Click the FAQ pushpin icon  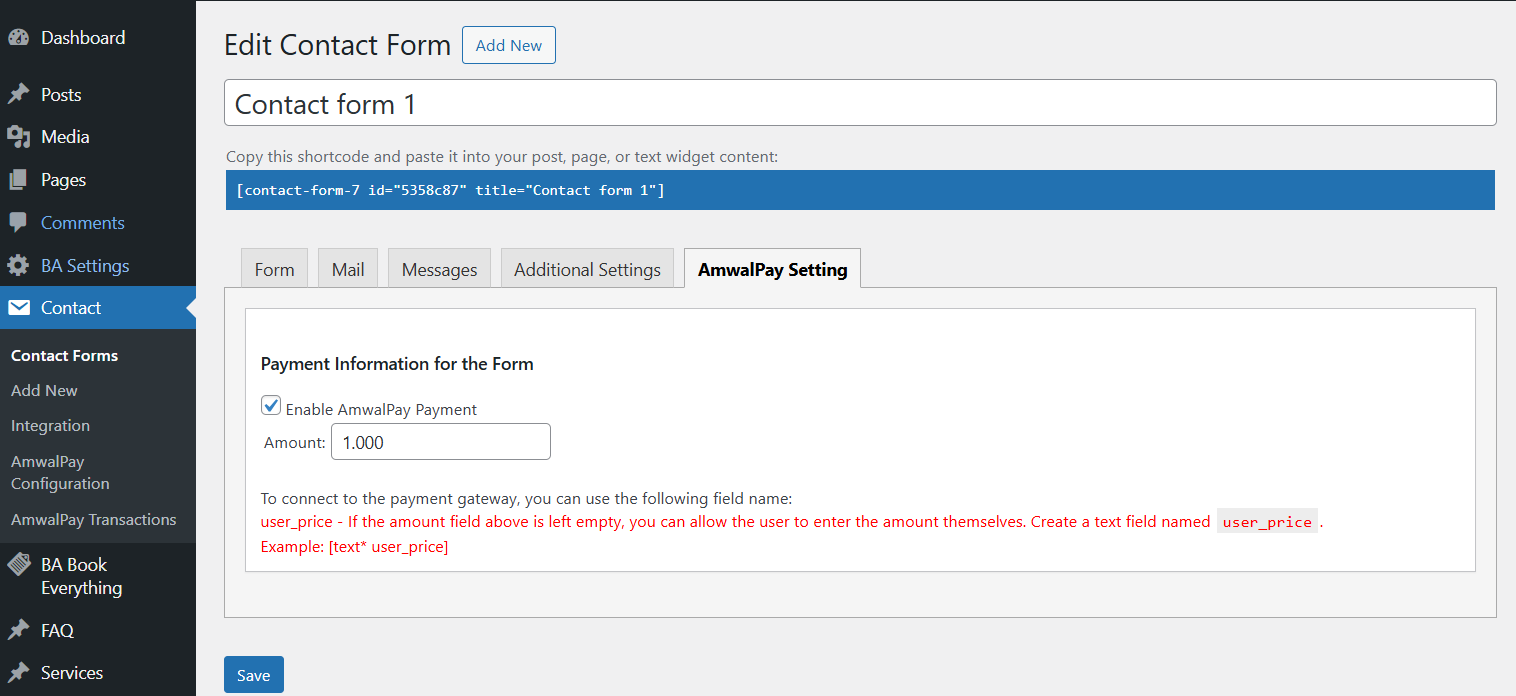click(18, 631)
